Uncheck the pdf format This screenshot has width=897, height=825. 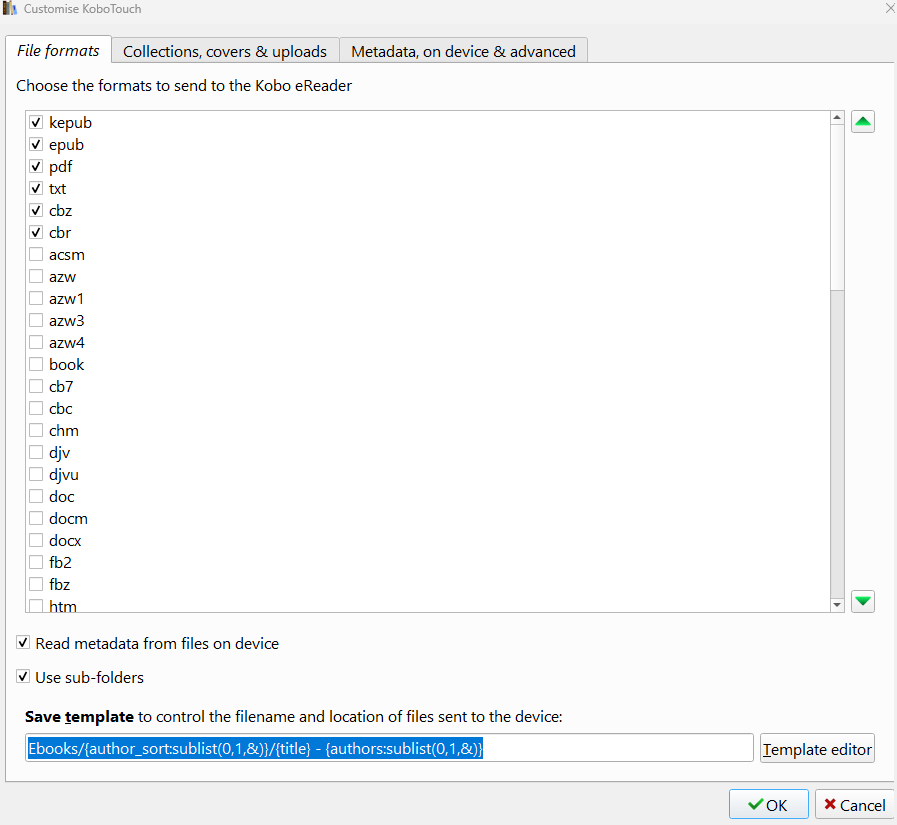pyautogui.click(x=36, y=166)
